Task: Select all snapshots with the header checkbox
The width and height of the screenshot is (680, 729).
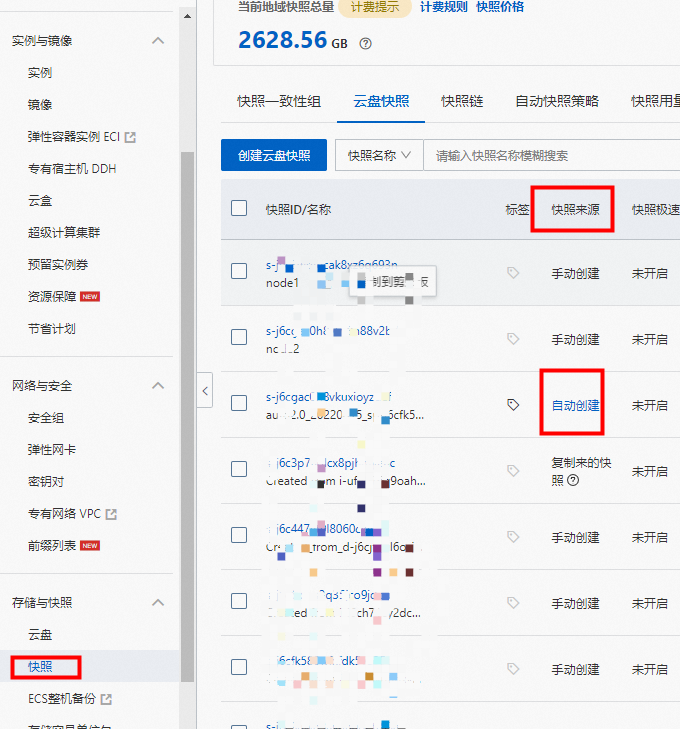Action: coord(239,208)
